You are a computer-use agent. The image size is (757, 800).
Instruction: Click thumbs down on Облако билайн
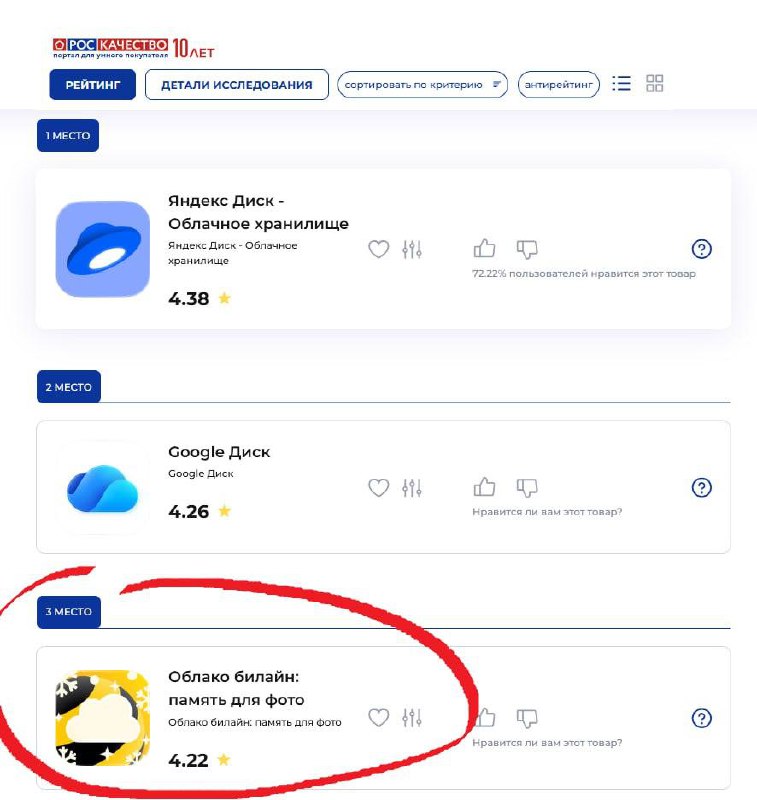[527, 718]
